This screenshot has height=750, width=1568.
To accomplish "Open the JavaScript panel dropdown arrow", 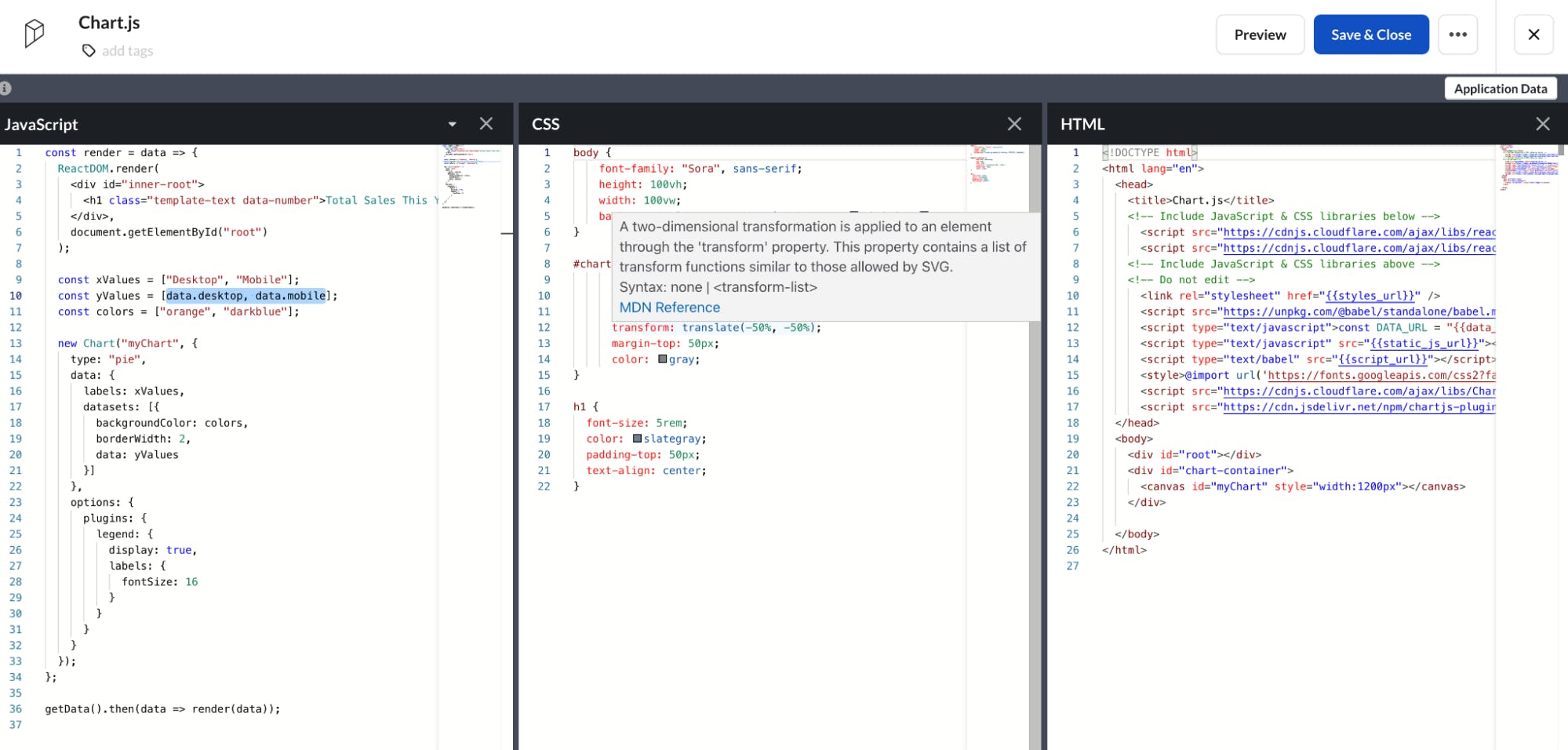I will [452, 124].
